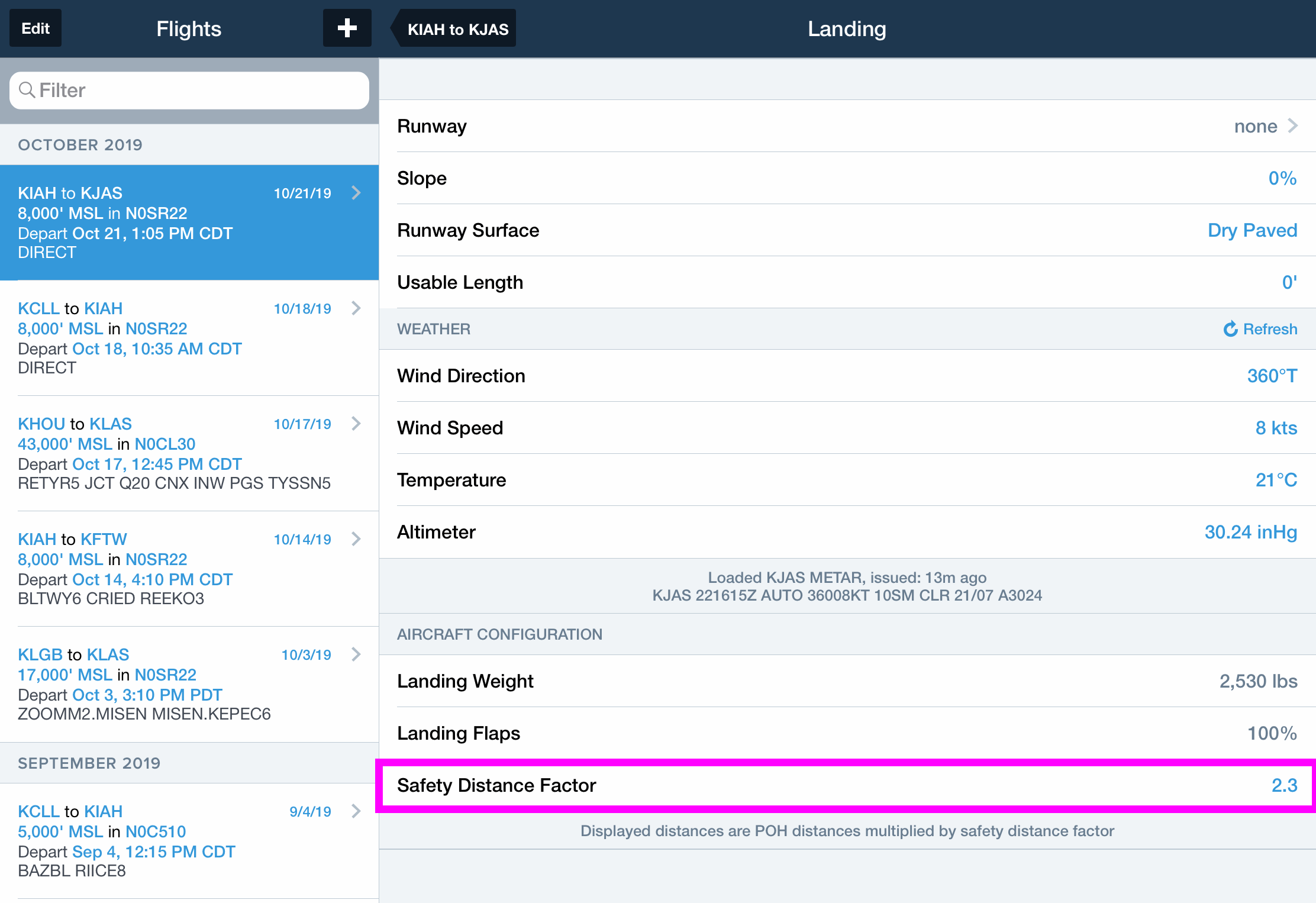The image size is (1316, 903).
Task: Tap chevron on KHOU to KLAS flight
Action: (356, 424)
